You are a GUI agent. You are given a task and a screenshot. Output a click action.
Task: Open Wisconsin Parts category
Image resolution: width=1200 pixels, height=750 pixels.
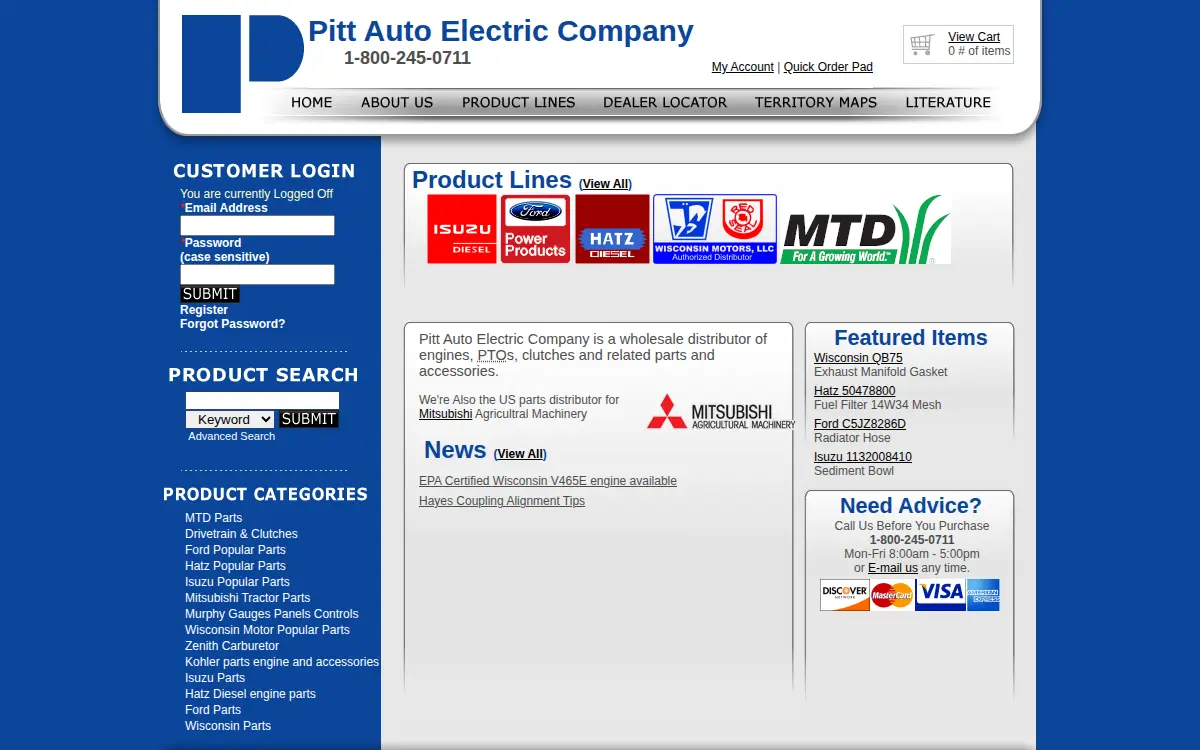[x=228, y=726]
